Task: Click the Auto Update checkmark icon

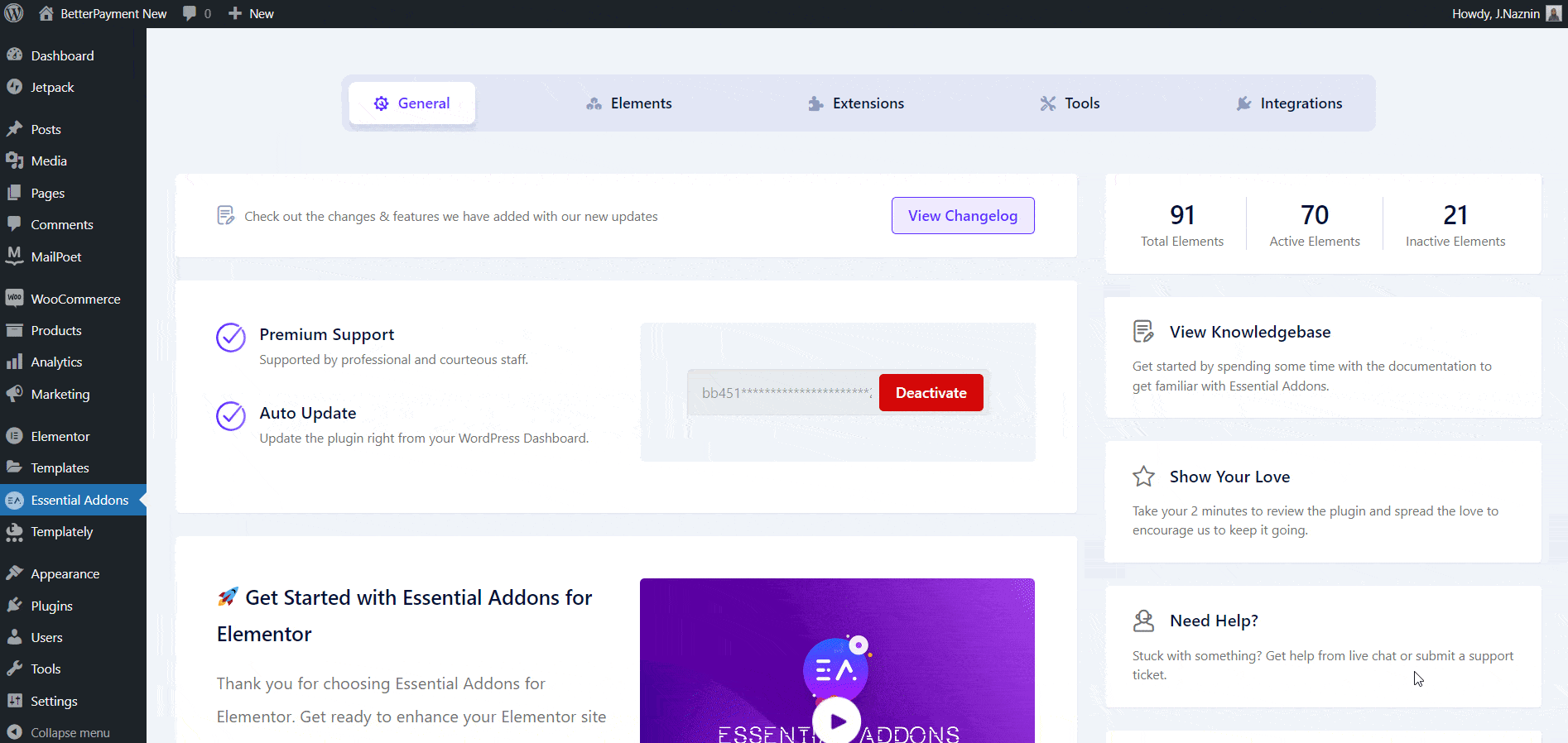Action: click(x=231, y=416)
